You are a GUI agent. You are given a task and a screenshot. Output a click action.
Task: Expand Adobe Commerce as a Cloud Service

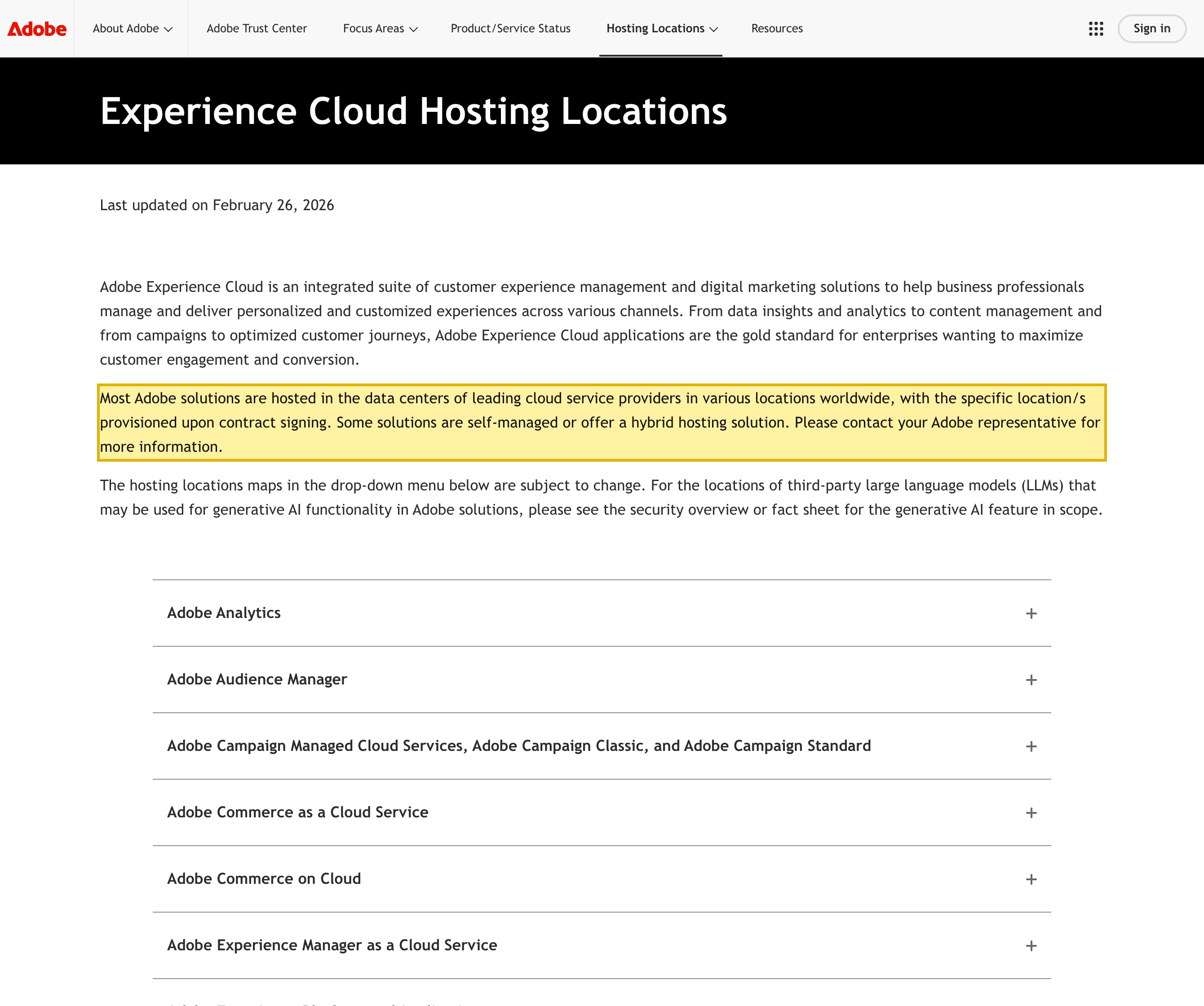pos(602,813)
